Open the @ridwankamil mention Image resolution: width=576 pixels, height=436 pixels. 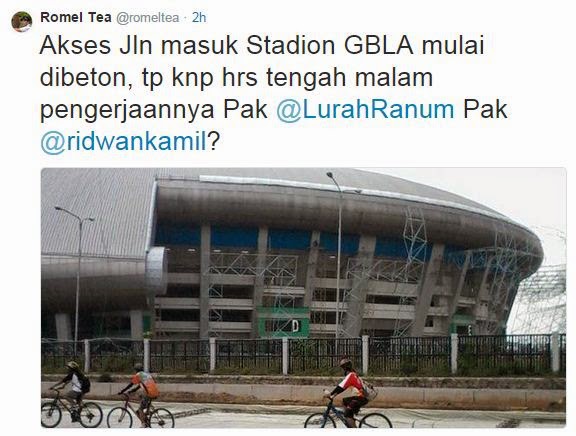[124, 142]
